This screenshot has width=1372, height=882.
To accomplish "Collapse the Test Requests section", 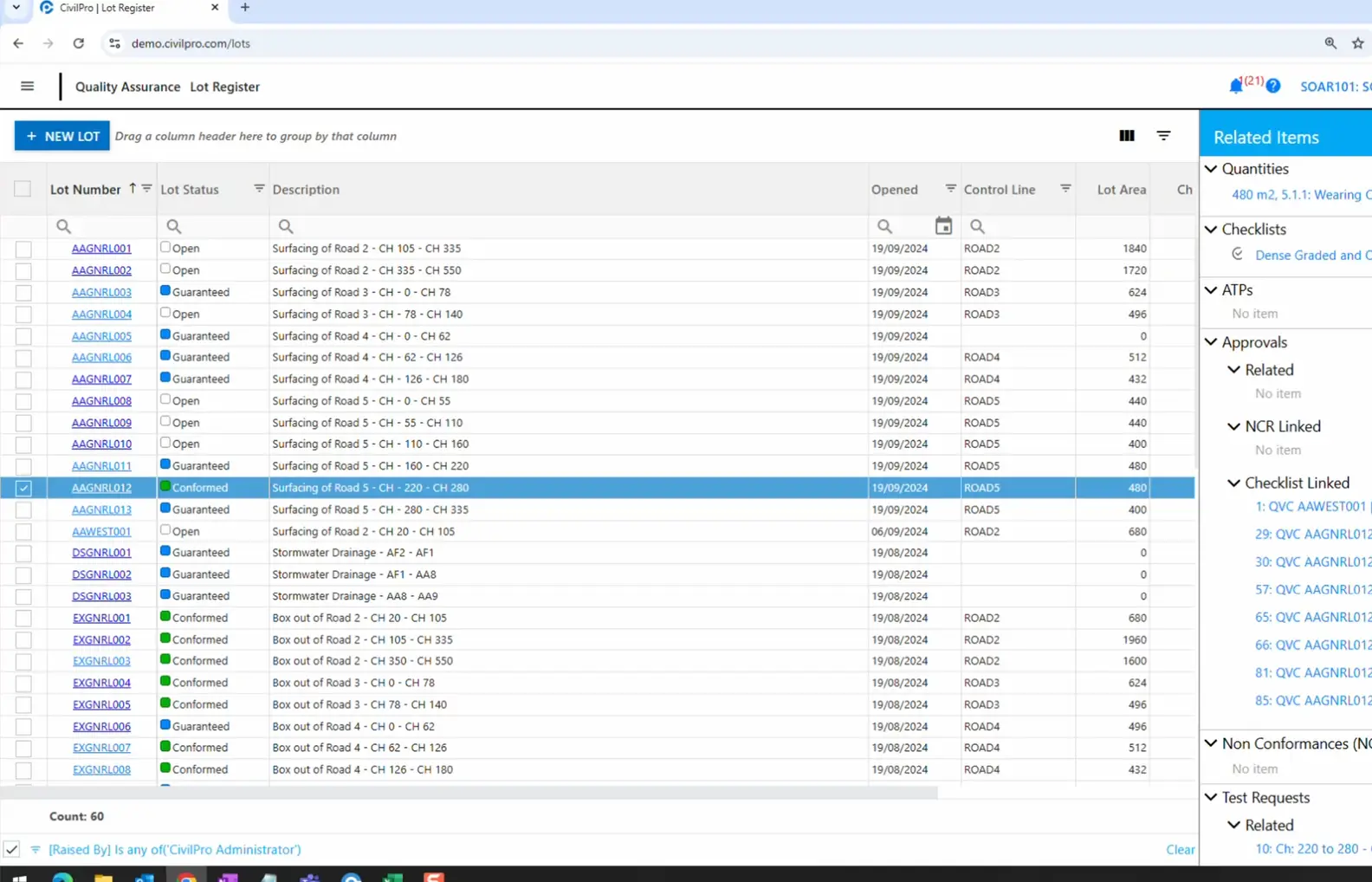I will (x=1211, y=797).
